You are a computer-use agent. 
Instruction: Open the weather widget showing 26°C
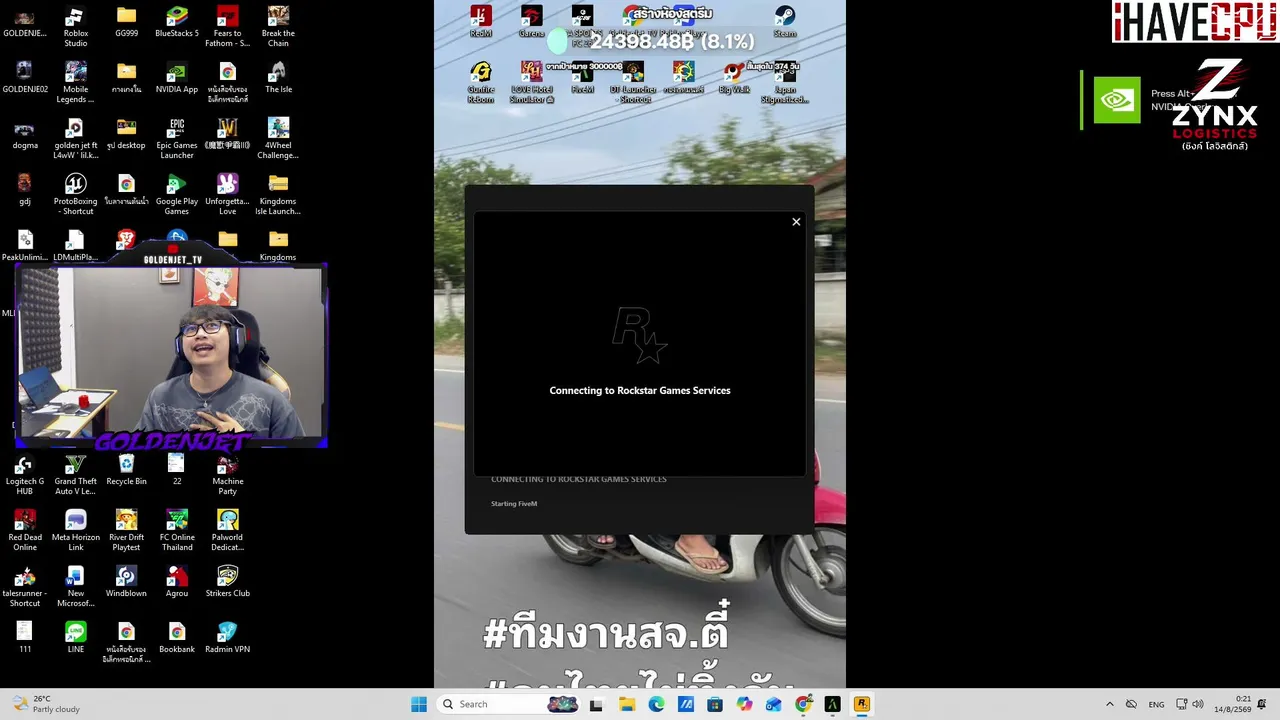(44, 704)
